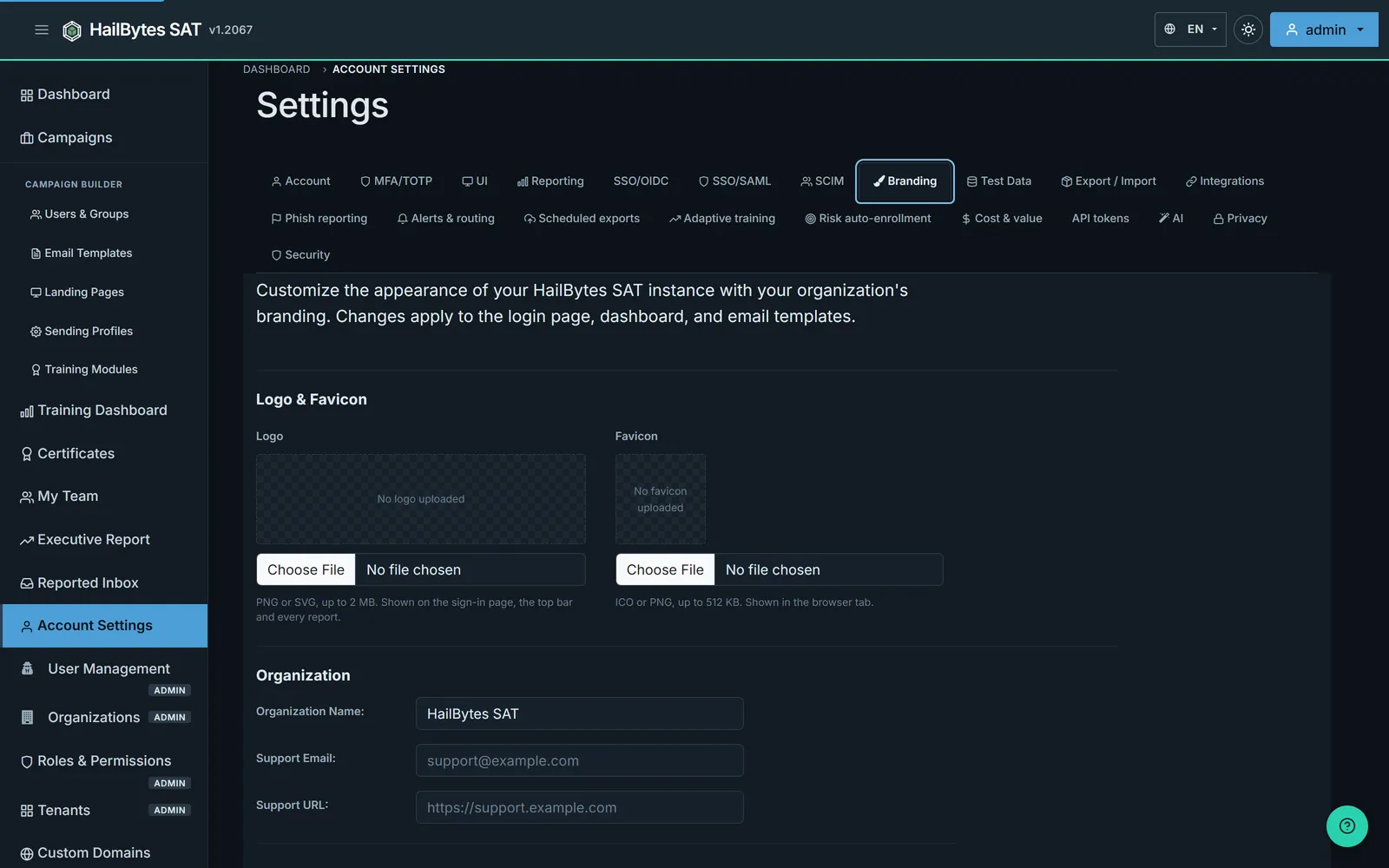Image resolution: width=1389 pixels, height=868 pixels.
Task: Go to Dashboard in sidebar
Action: (x=104, y=95)
